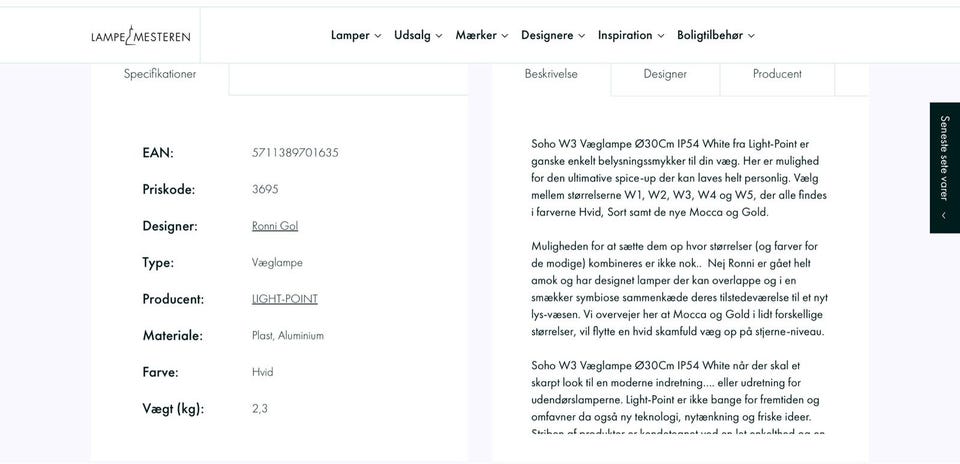Expand the Designere menu
The width and height of the screenshot is (960, 464).
click(x=553, y=36)
